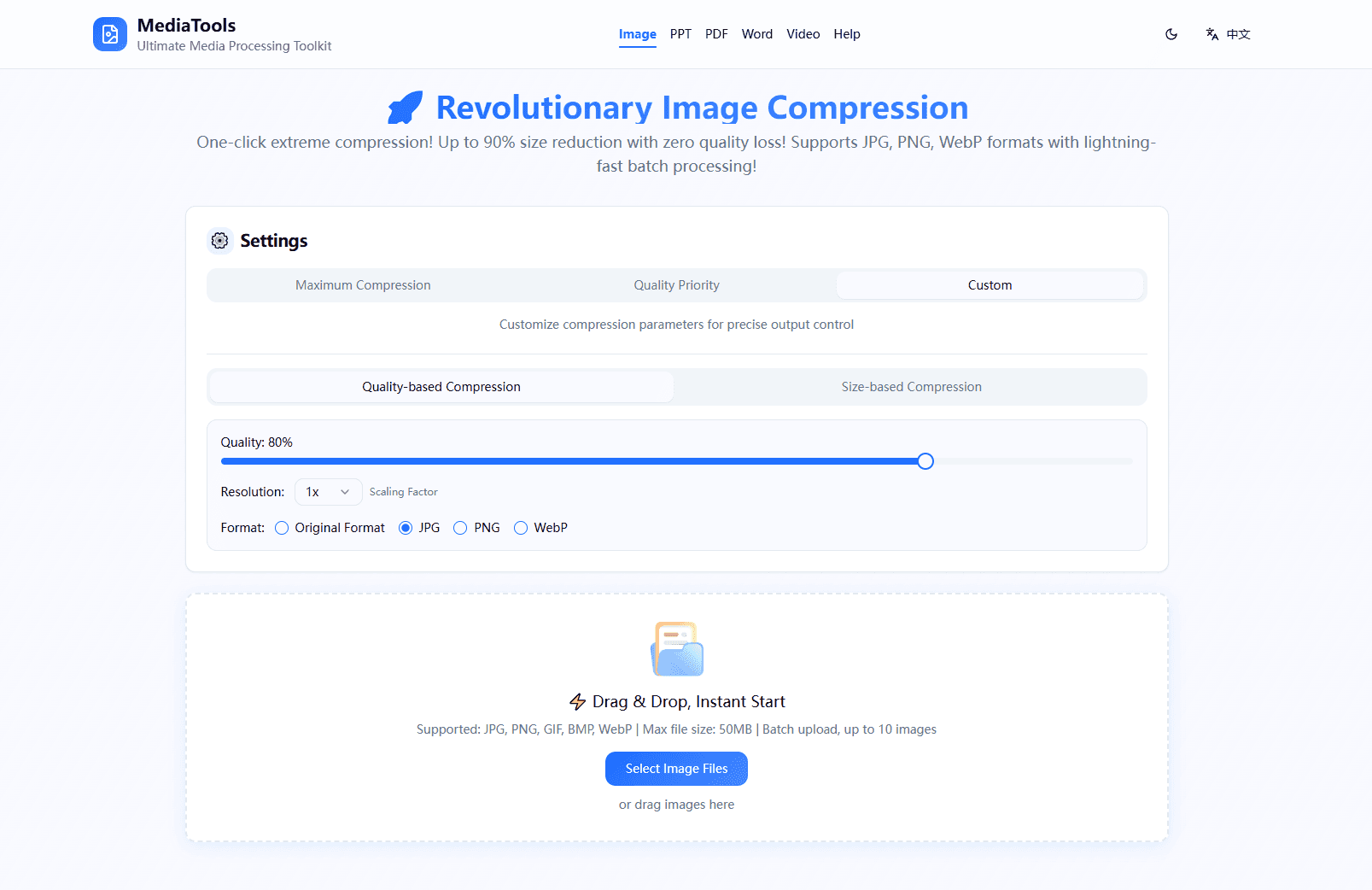Click the supported formats info line

click(x=676, y=729)
